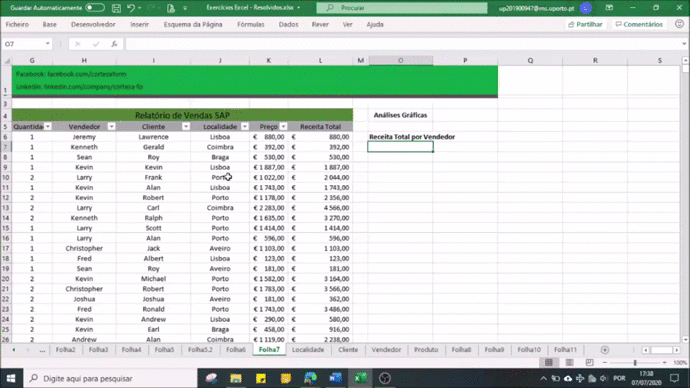Switch to the Cliente sheet tab
This screenshot has height=388, width=690.
(348, 350)
